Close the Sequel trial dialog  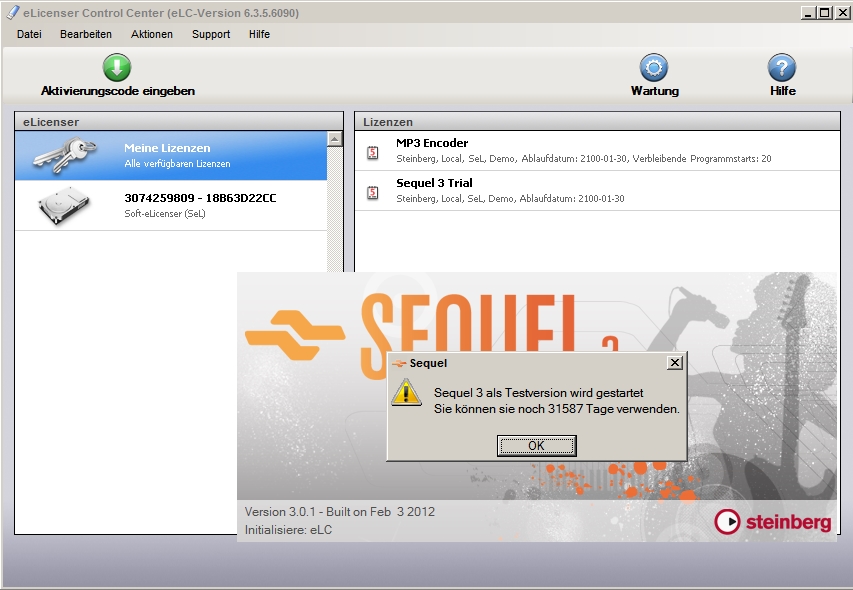[675, 363]
